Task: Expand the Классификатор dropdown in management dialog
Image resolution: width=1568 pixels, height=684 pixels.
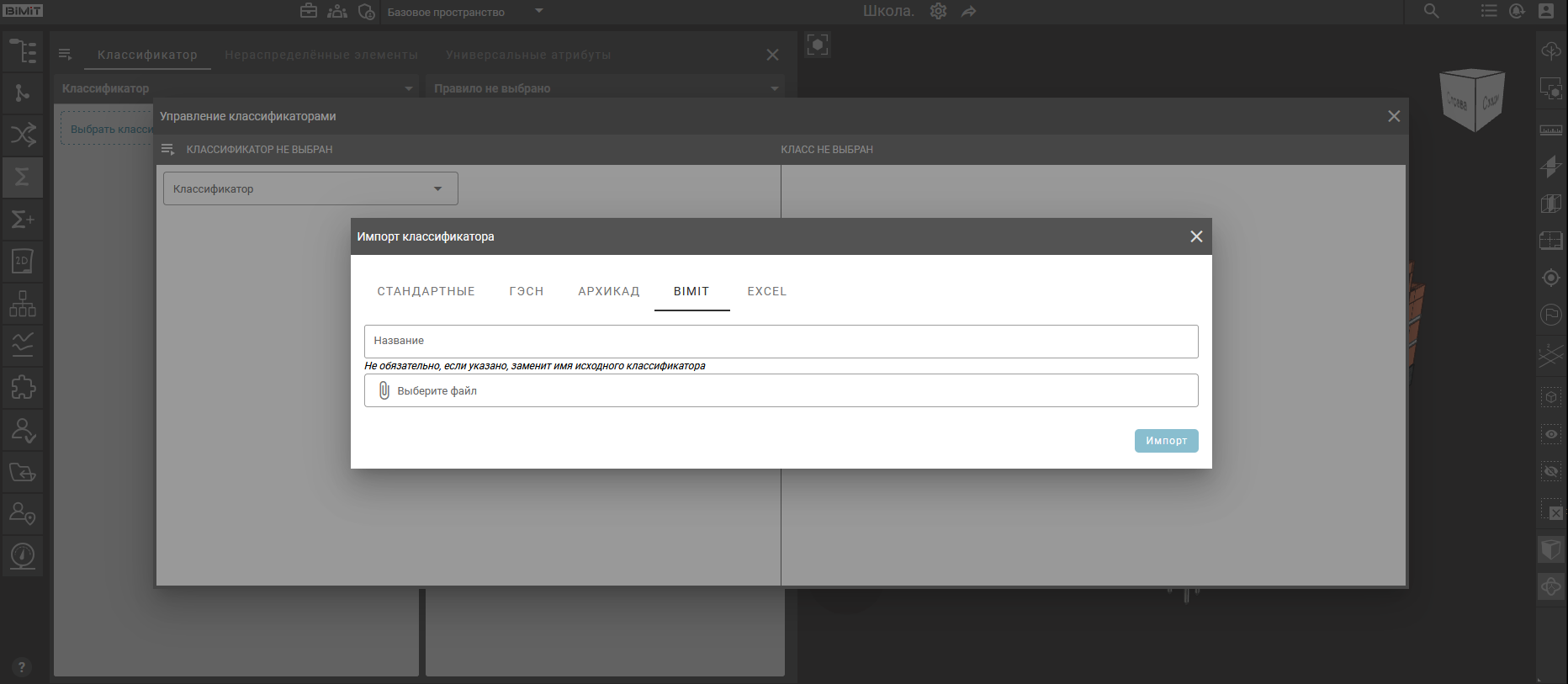Action: pyautogui.click(x=310, y=188)
